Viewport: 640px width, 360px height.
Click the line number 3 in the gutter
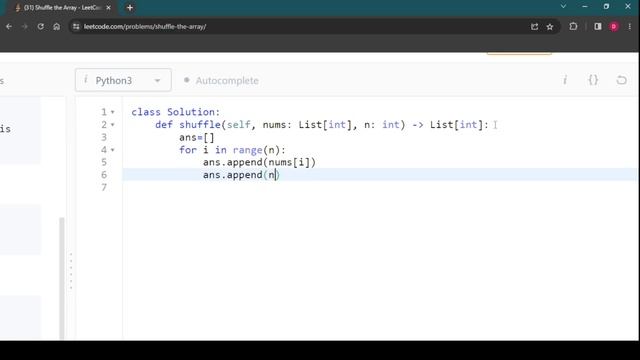[x=104, y=137]
